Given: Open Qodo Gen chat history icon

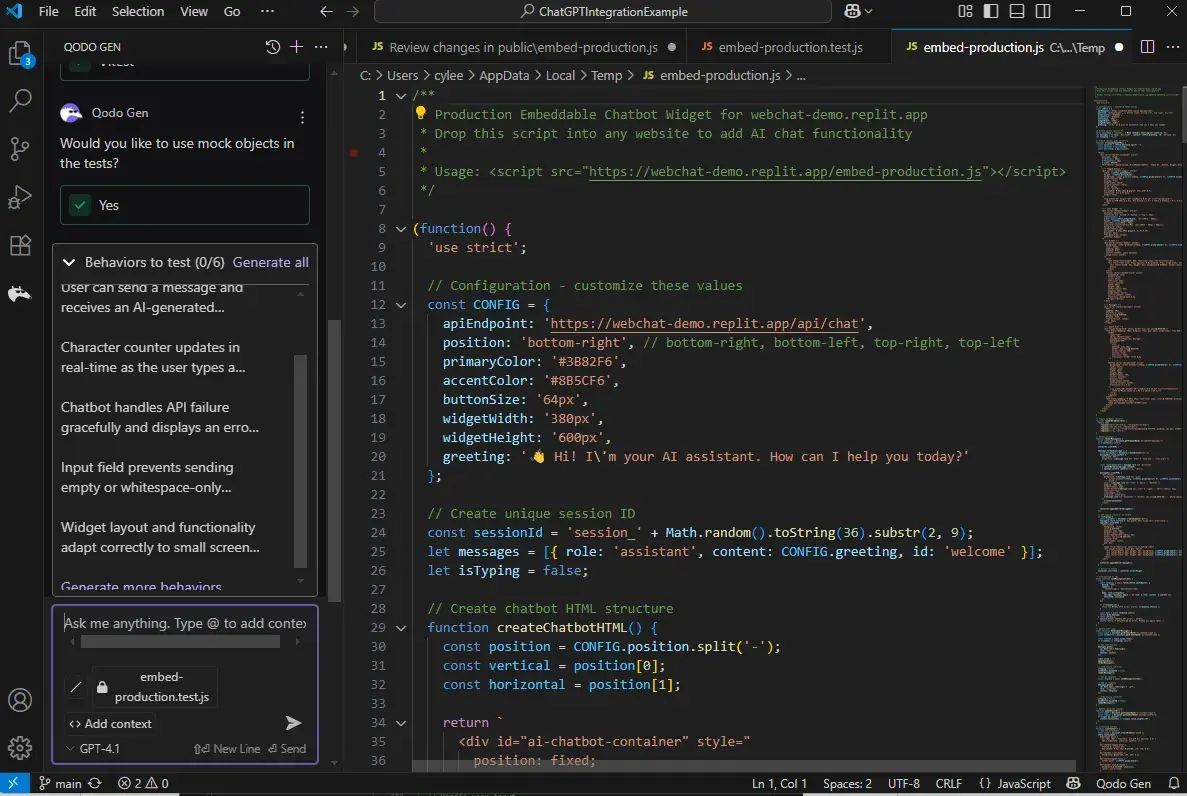Looking at the screenshot, I should (x=273, y=47).
